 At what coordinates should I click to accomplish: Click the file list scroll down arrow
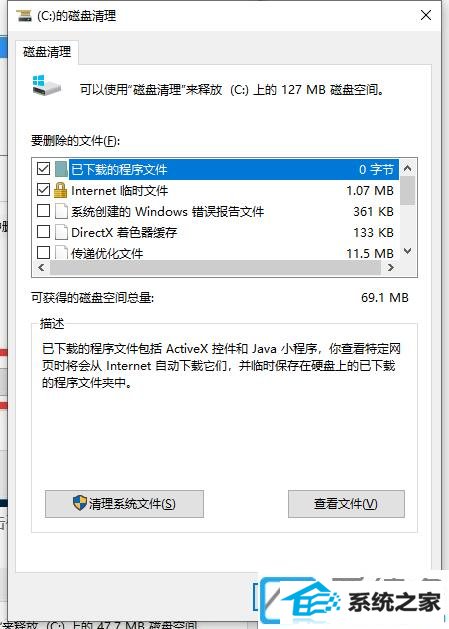(408, 252)
